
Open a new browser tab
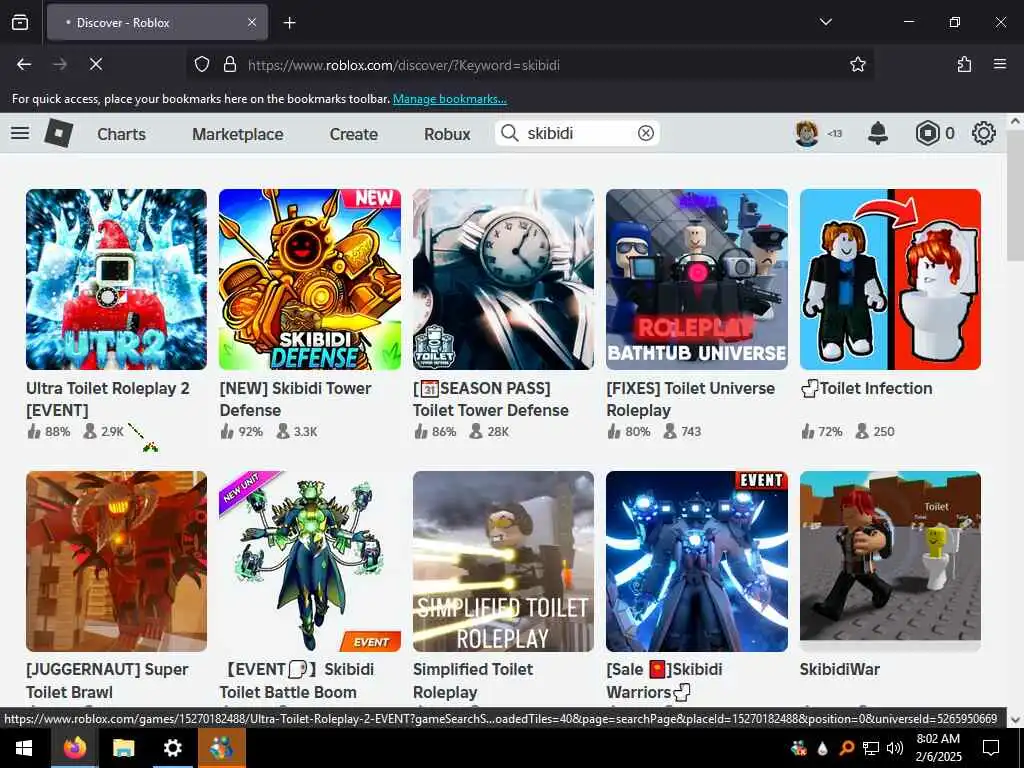(289, 23)
